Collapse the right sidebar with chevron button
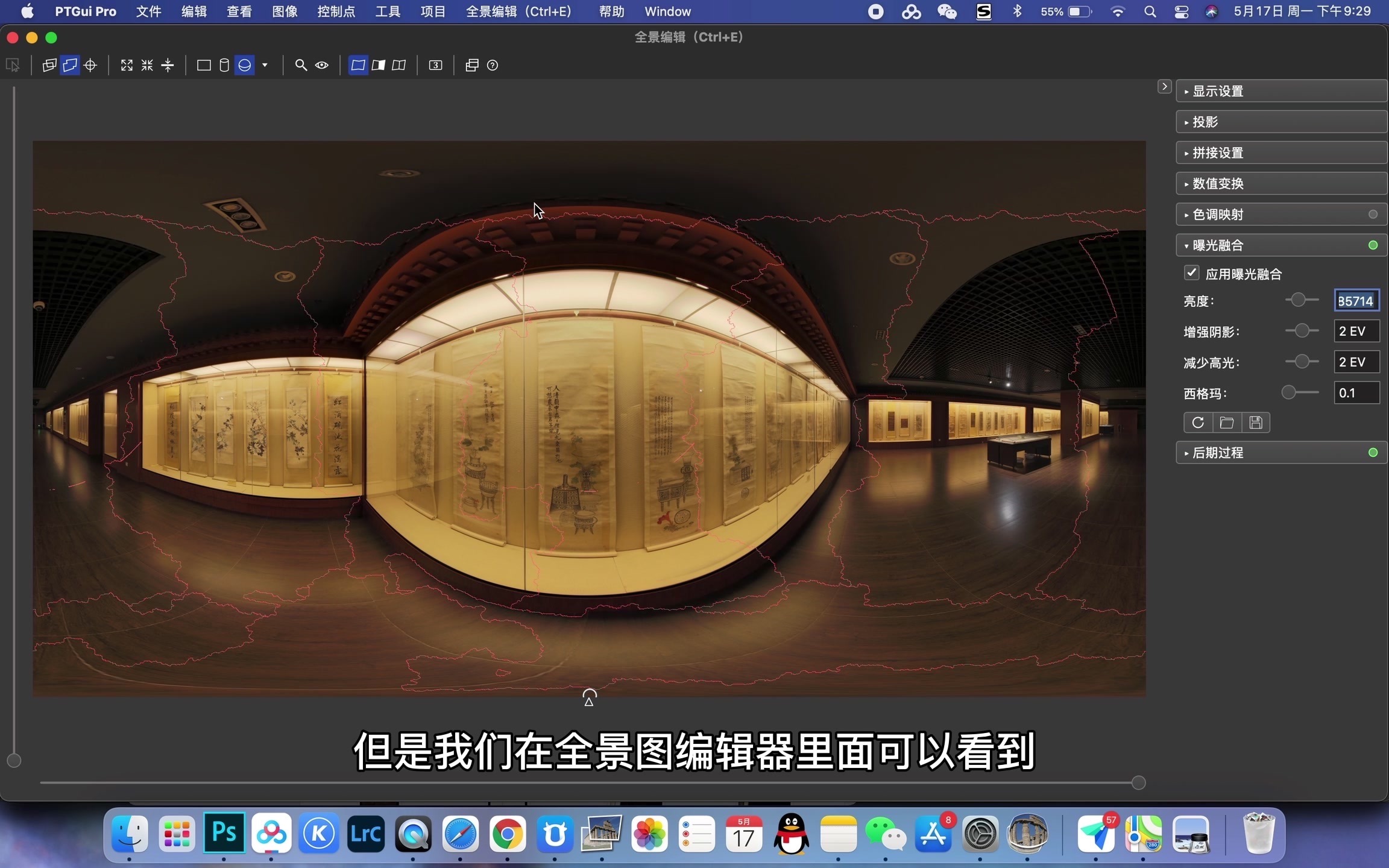Screen dimensions: 1389x868 1165,87
